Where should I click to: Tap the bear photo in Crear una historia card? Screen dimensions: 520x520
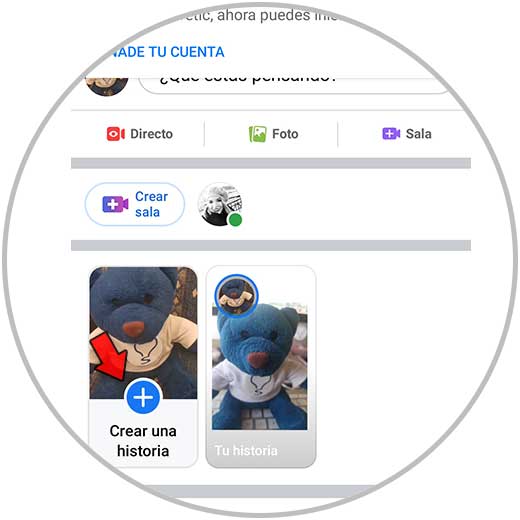(143, 333)
